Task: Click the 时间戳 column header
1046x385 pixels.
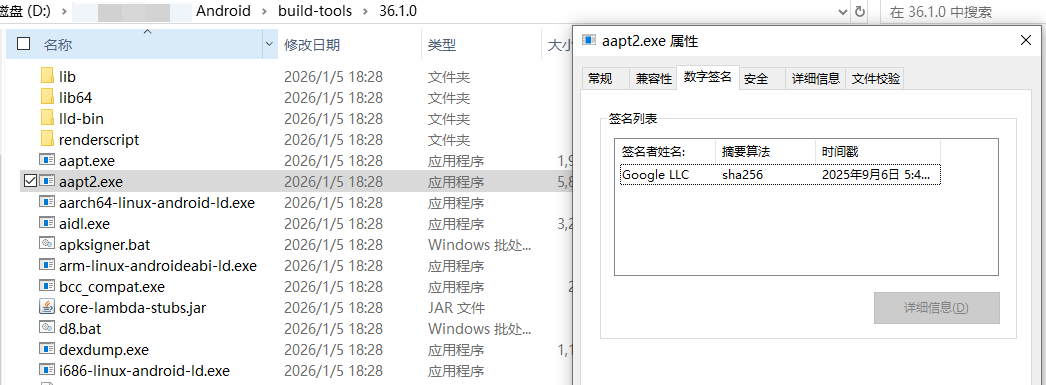Action: click(x=879, y=152)
